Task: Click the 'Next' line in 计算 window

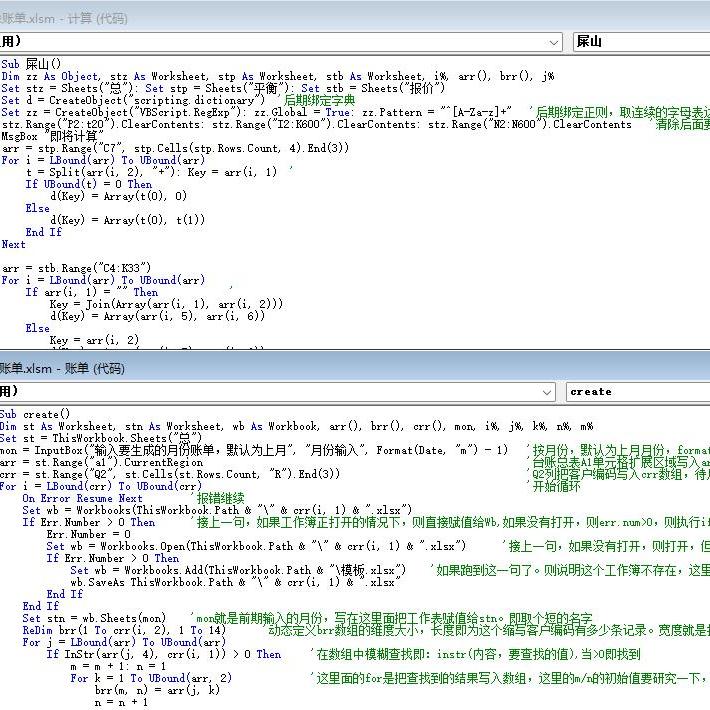Action: coord(14,245)
